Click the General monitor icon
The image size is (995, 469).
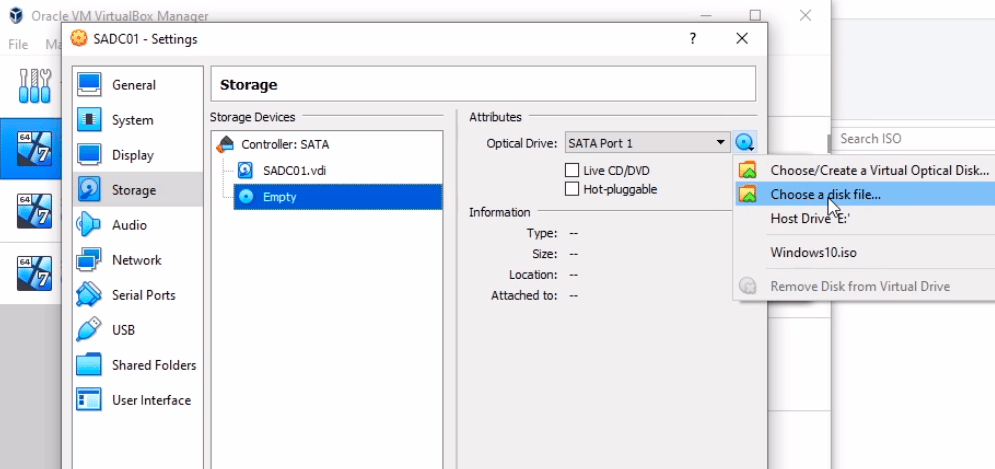pos(89,84)
